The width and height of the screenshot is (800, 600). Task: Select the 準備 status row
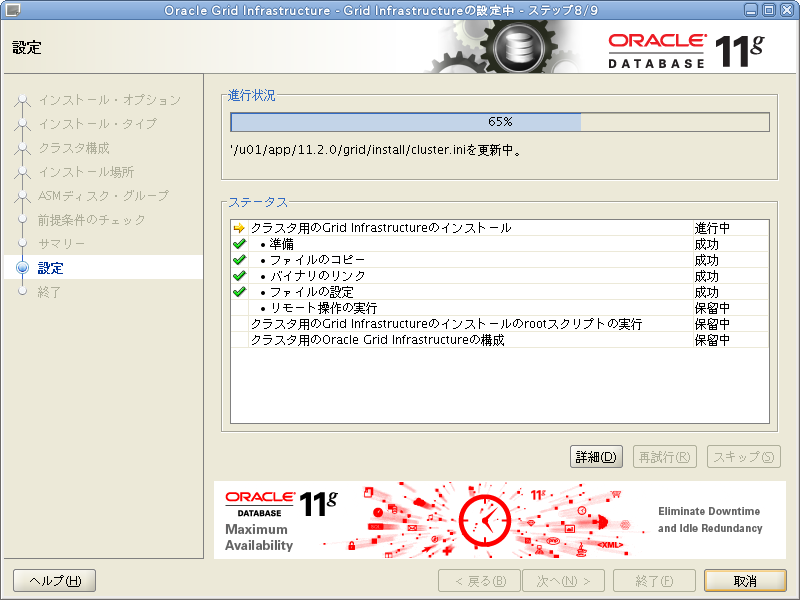tap(499, 244)
